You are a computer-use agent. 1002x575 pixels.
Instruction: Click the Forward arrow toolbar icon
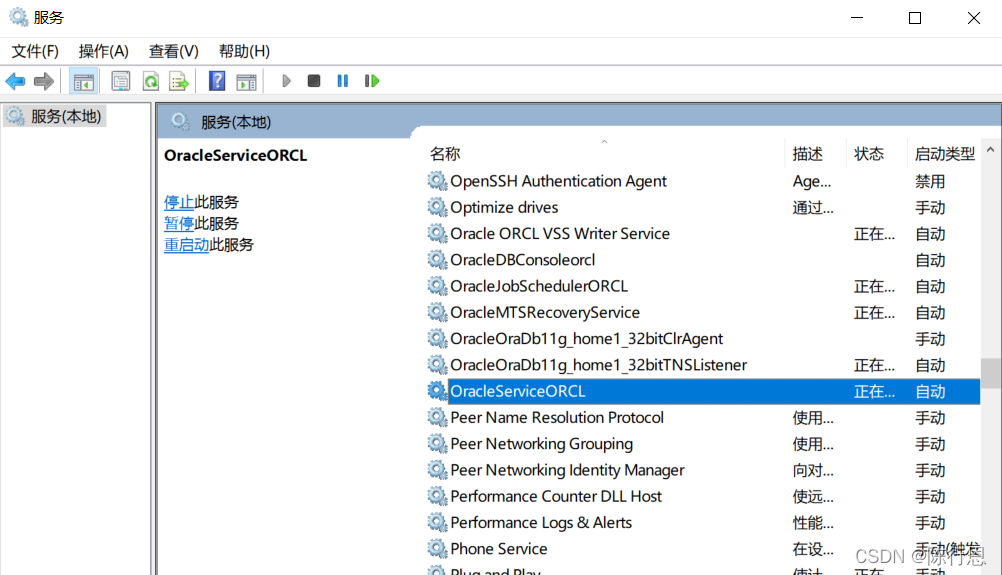pos(43,81)
